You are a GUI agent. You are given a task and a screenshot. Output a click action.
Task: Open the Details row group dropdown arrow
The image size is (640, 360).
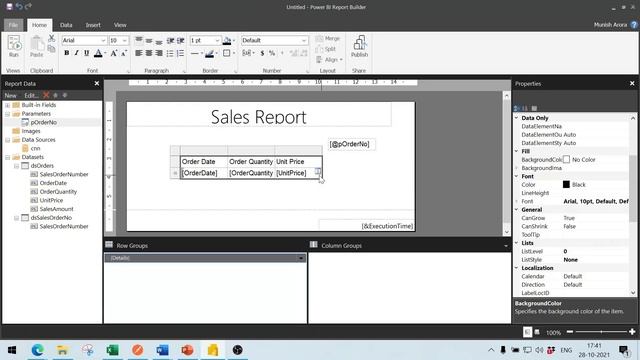point(301,258)
